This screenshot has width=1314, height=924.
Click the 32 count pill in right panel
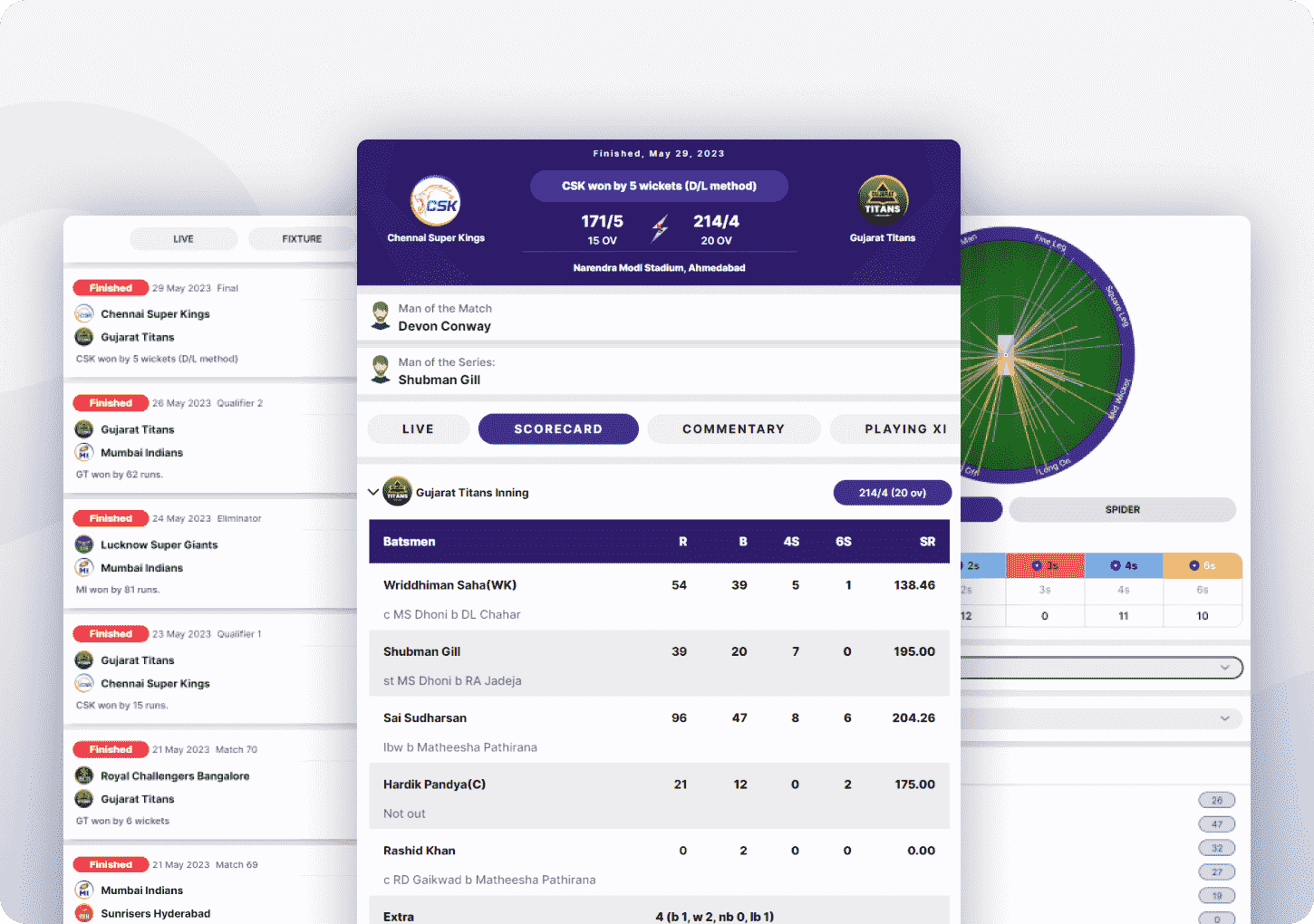[1217, 848]
